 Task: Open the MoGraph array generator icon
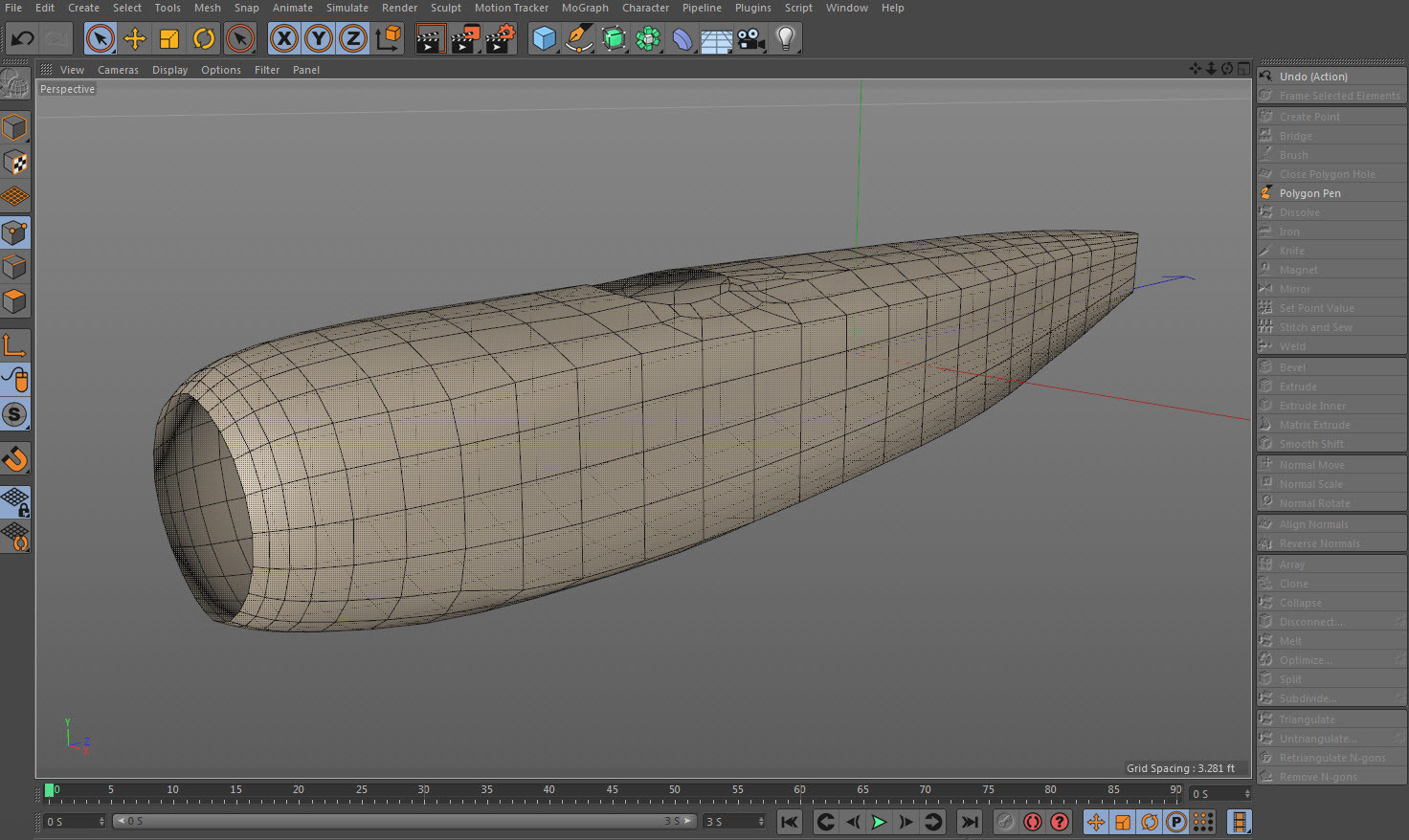[648, 39]
